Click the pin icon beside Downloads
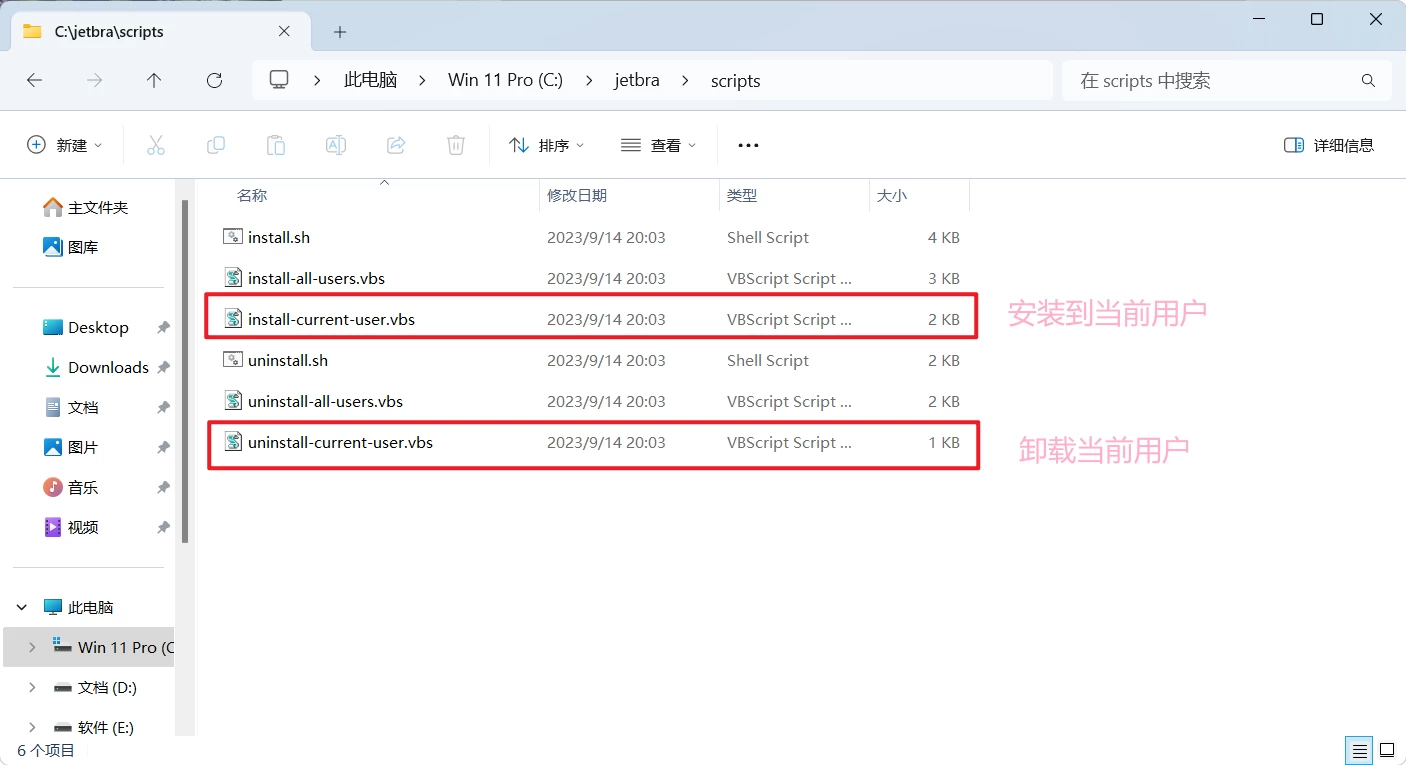Screen dimensions: 1406x765 pos(163,368)
